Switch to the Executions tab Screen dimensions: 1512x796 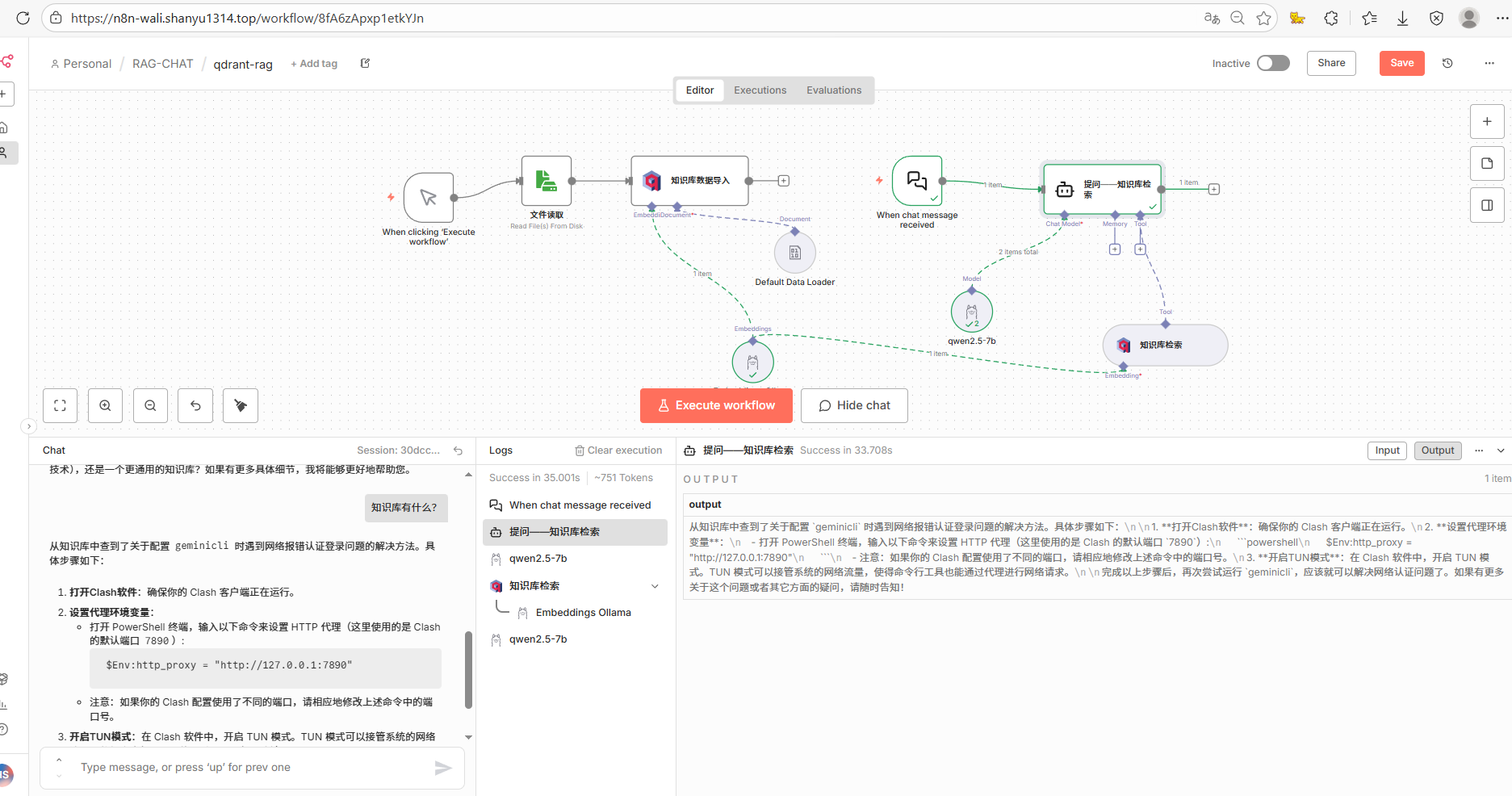(x=759, y=90)
